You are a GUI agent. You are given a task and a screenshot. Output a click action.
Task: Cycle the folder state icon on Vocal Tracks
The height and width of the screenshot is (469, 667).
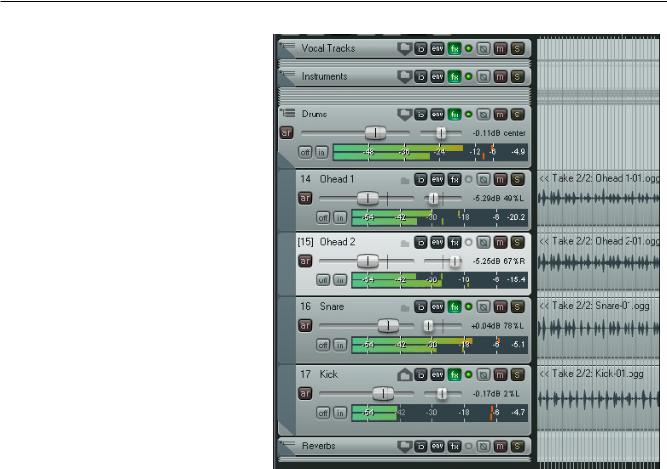[405, 49]
